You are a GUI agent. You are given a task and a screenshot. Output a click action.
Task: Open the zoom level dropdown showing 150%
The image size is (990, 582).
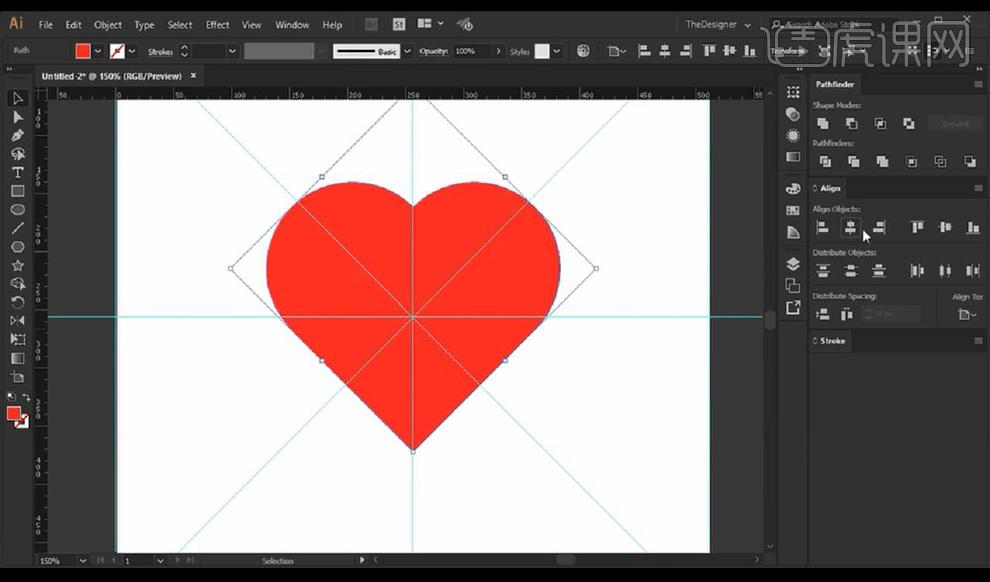(x=84, y=561)
